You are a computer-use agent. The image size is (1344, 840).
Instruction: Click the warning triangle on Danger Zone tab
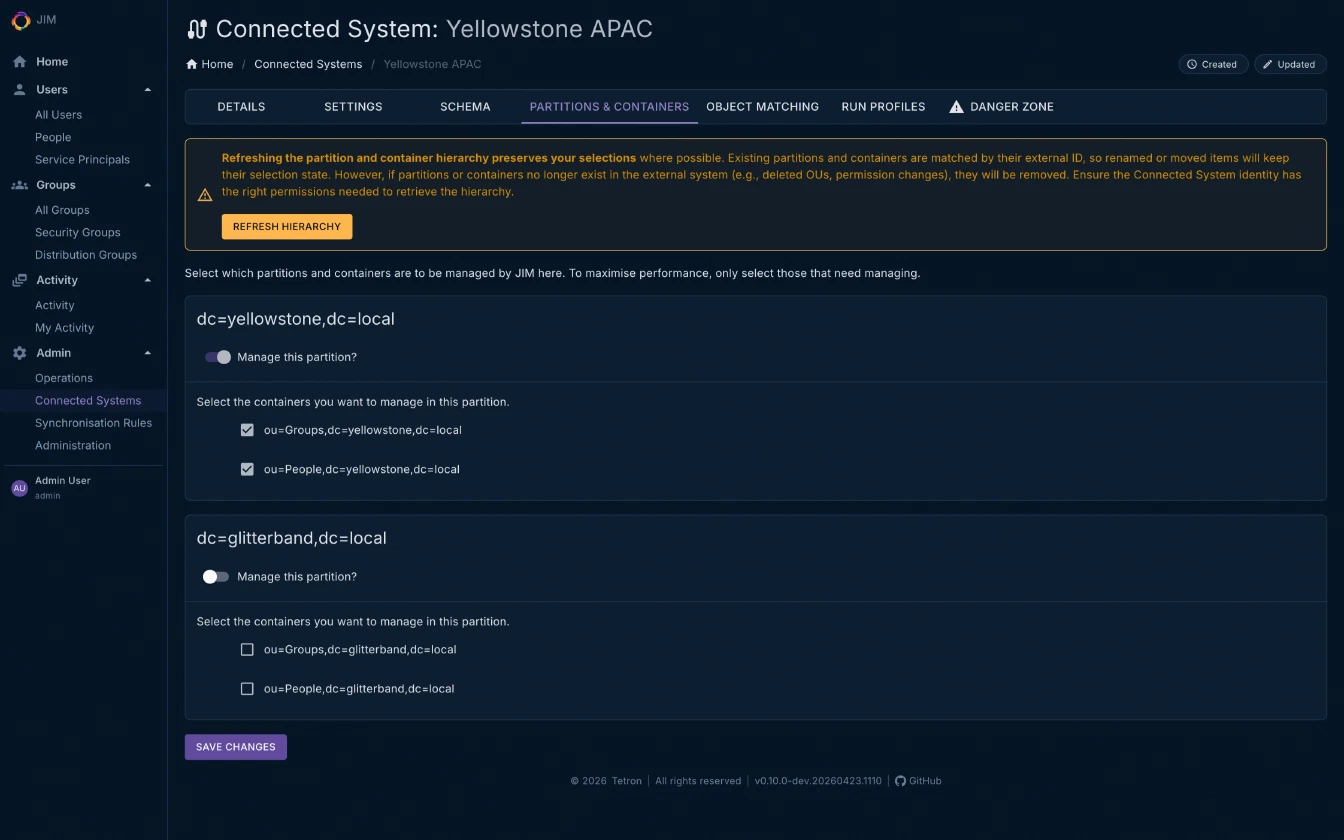pyautogui.click(x=956, y=106)
